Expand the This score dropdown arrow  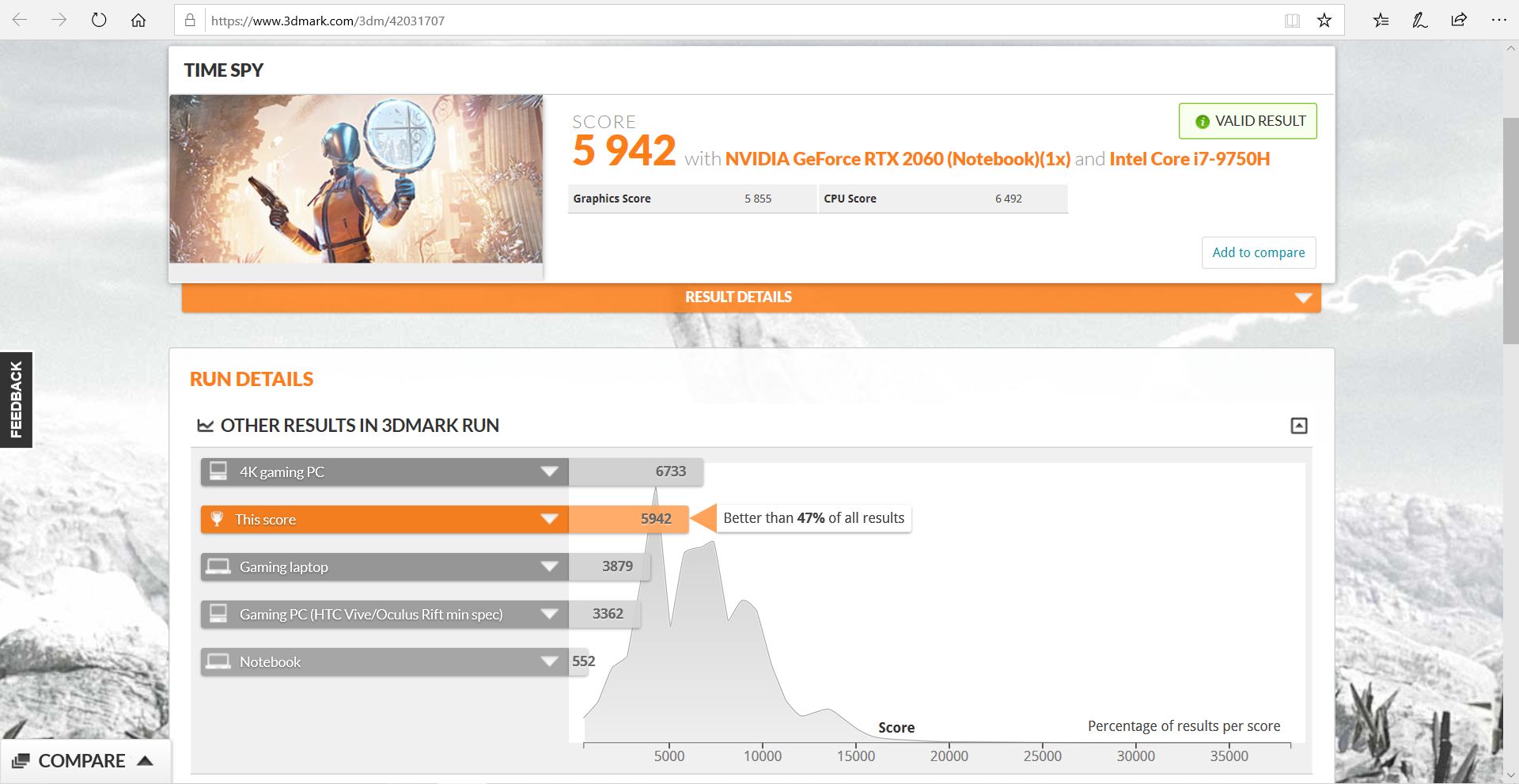(549, 519)
